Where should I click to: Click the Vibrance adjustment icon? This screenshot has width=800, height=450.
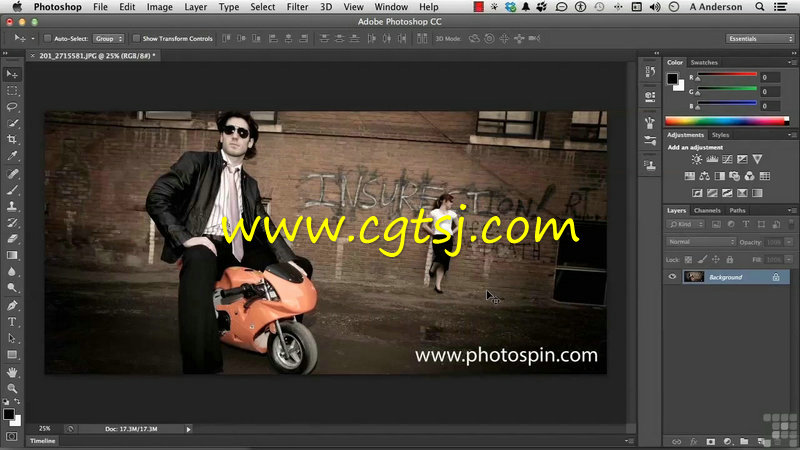click(757, 160)
